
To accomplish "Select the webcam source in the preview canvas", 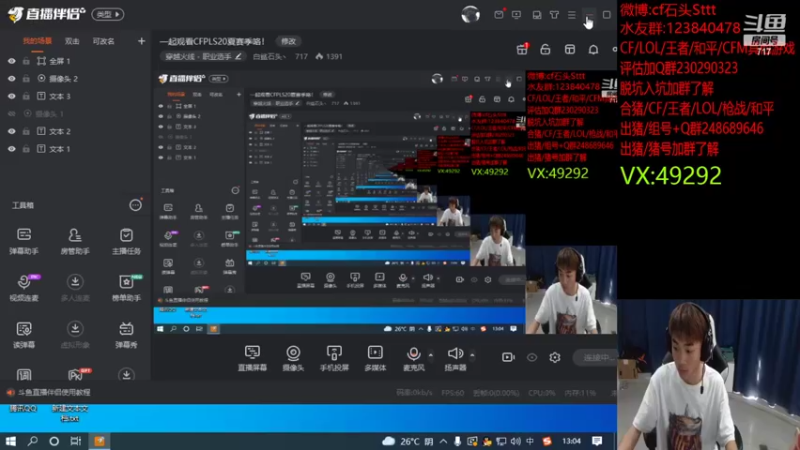I will point(571,290).
